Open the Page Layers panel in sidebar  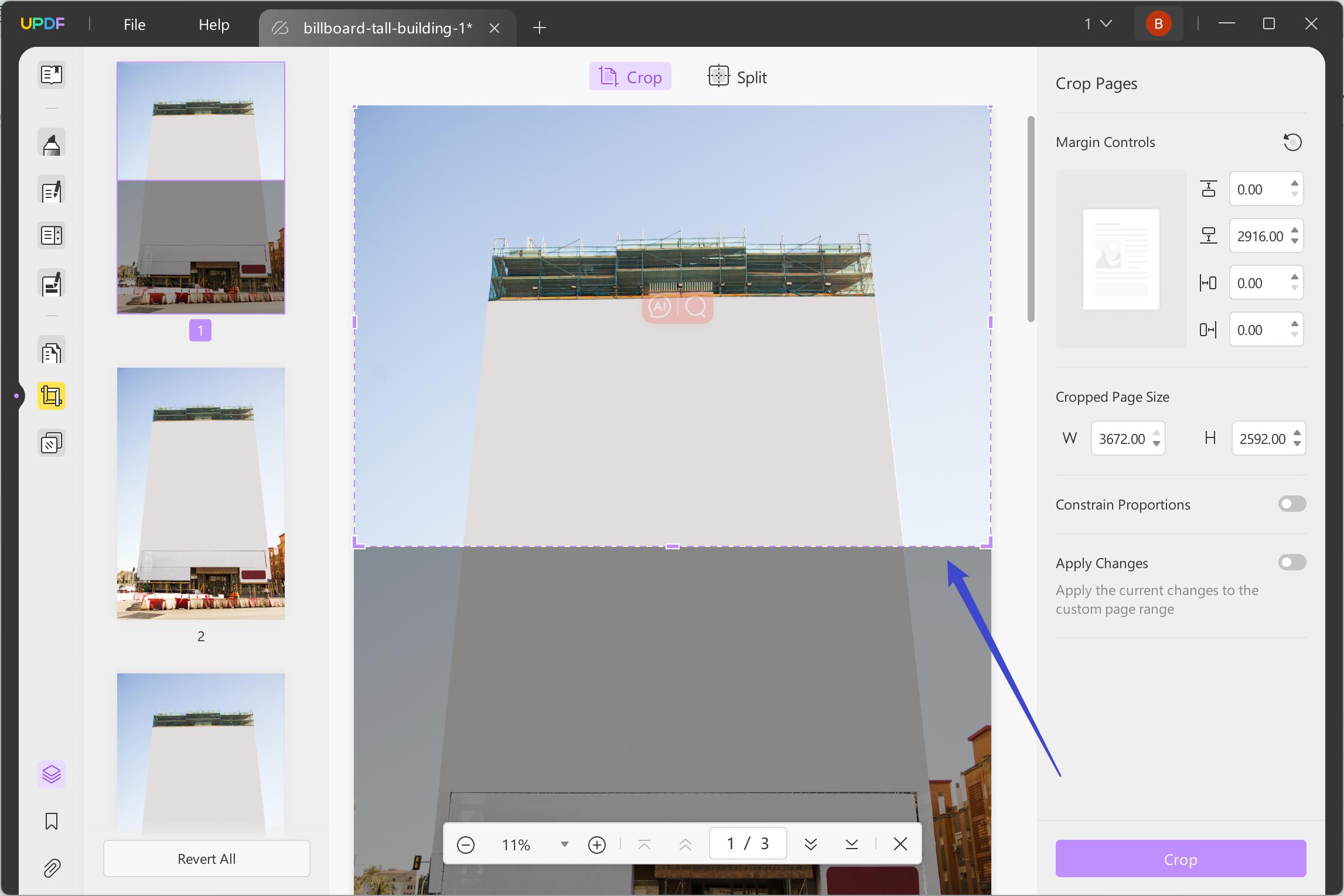(52, 774)
